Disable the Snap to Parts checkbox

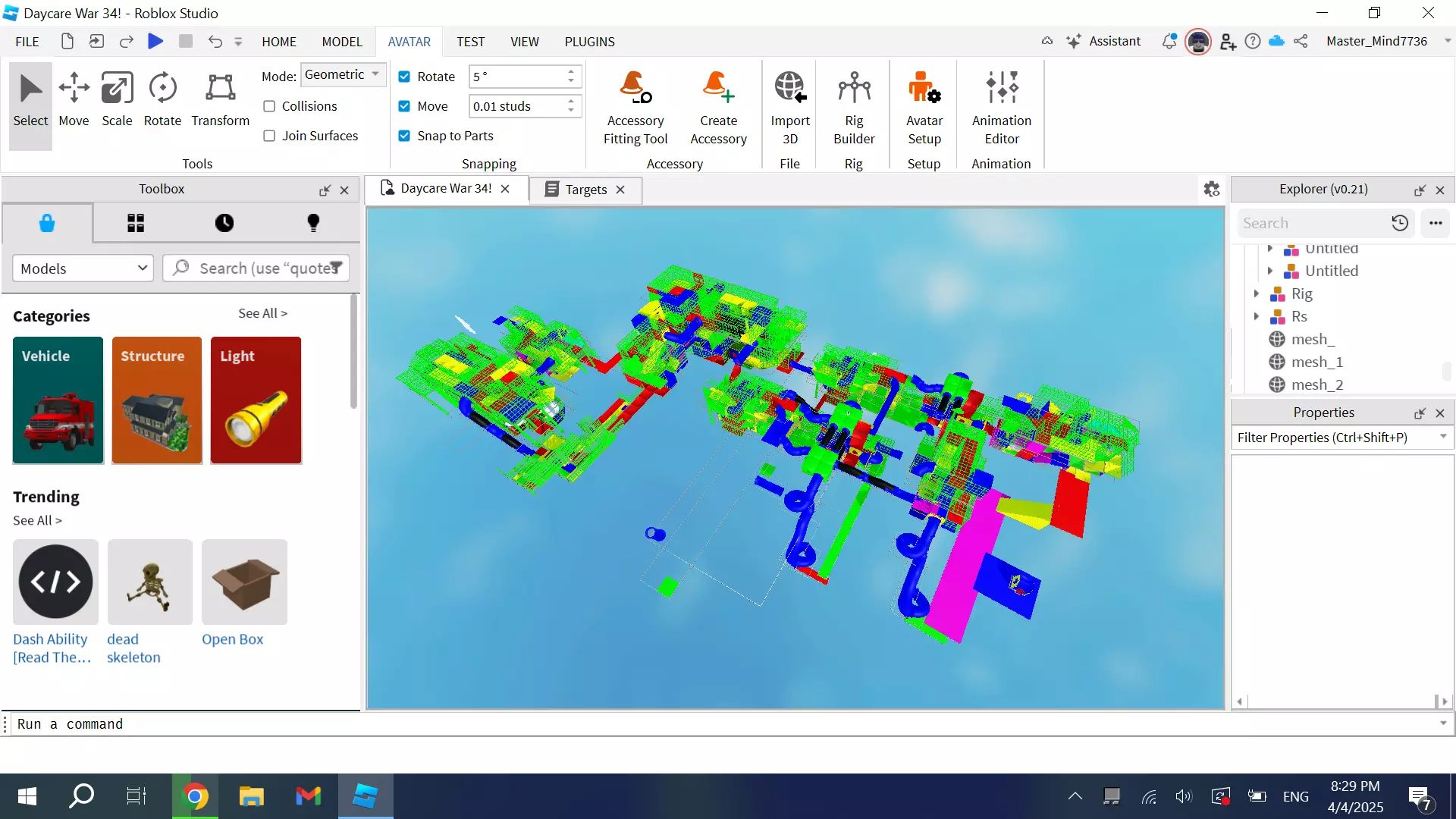coord(404,136)
